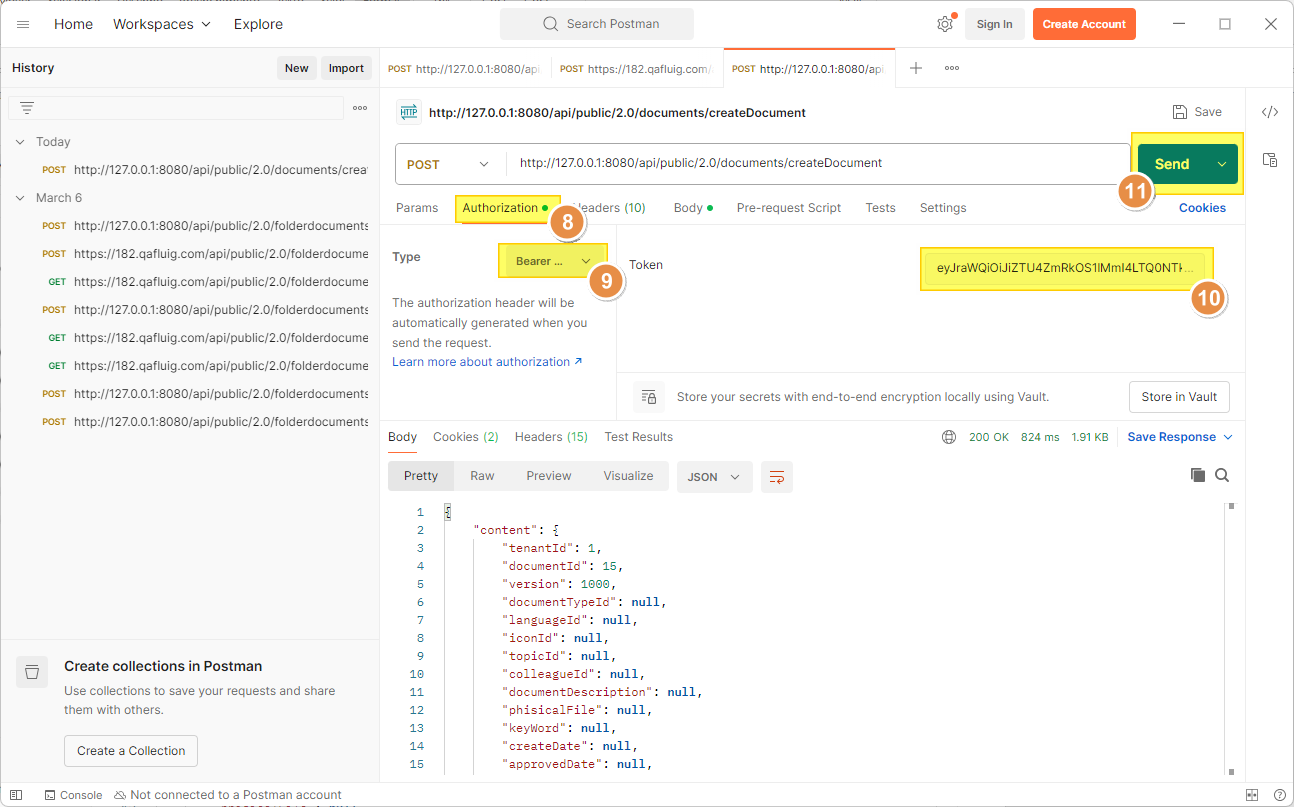Open response Cookies (2) tab

[x=466, y=437]
